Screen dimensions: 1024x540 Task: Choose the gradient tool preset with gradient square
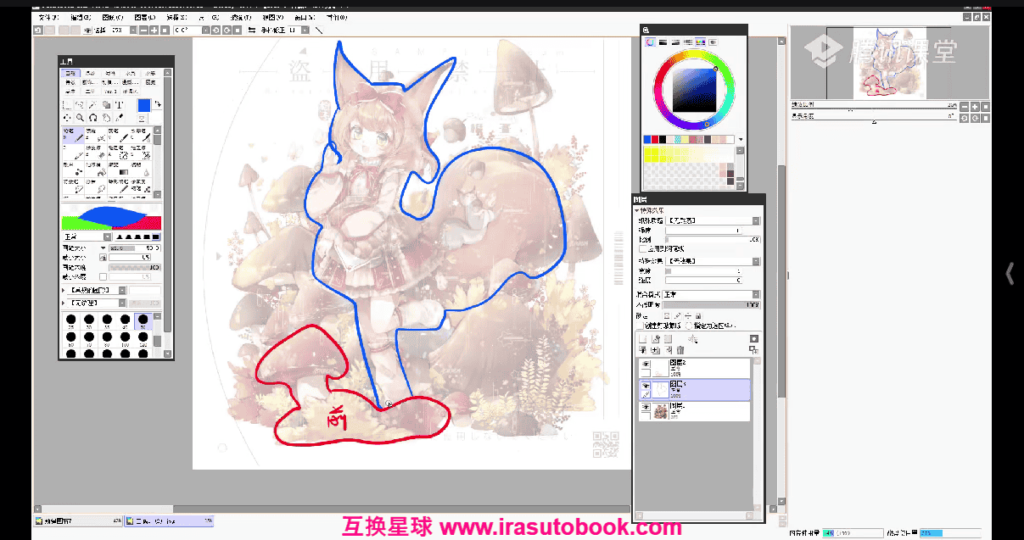click(118, 168)
